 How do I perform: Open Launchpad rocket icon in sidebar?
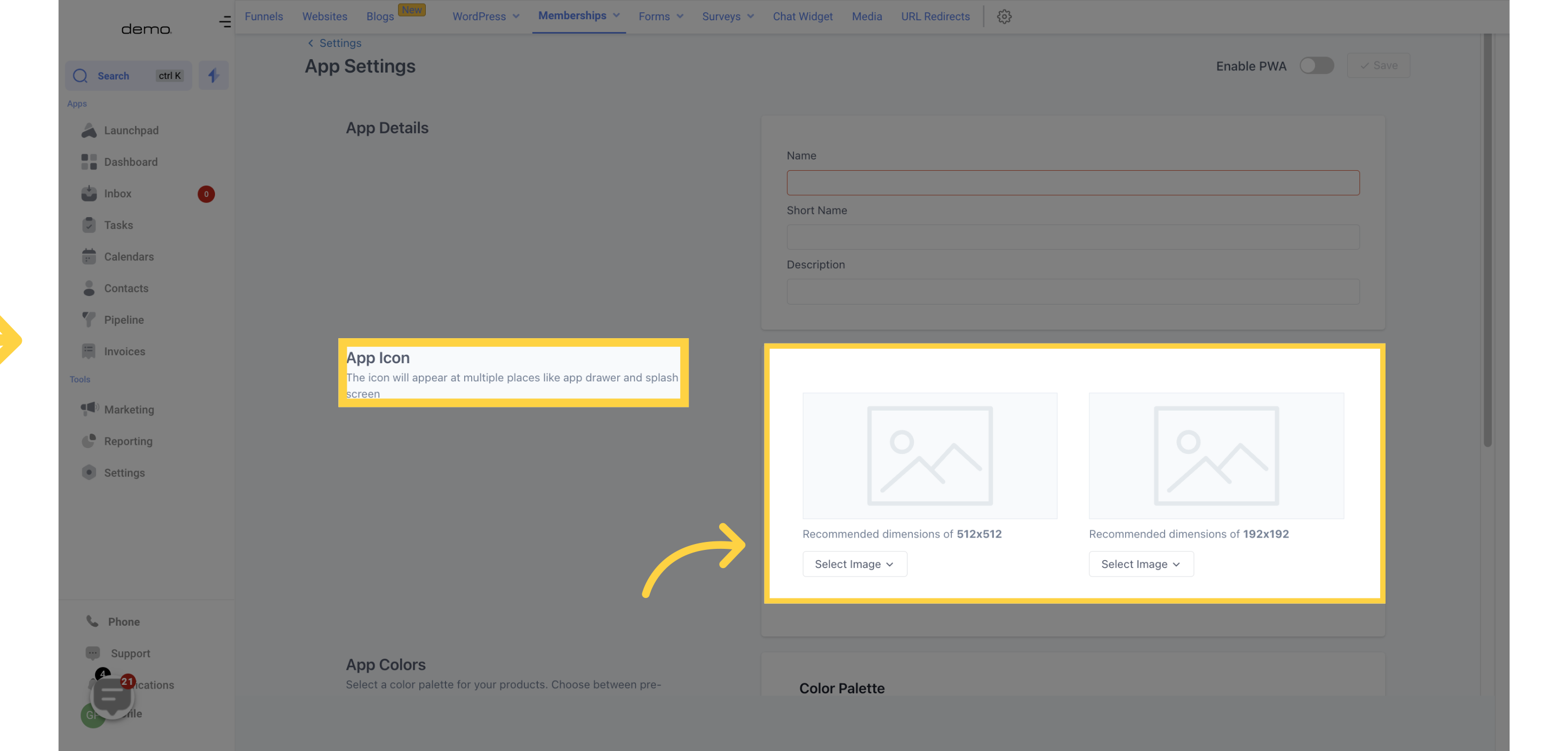pos(89,130)
